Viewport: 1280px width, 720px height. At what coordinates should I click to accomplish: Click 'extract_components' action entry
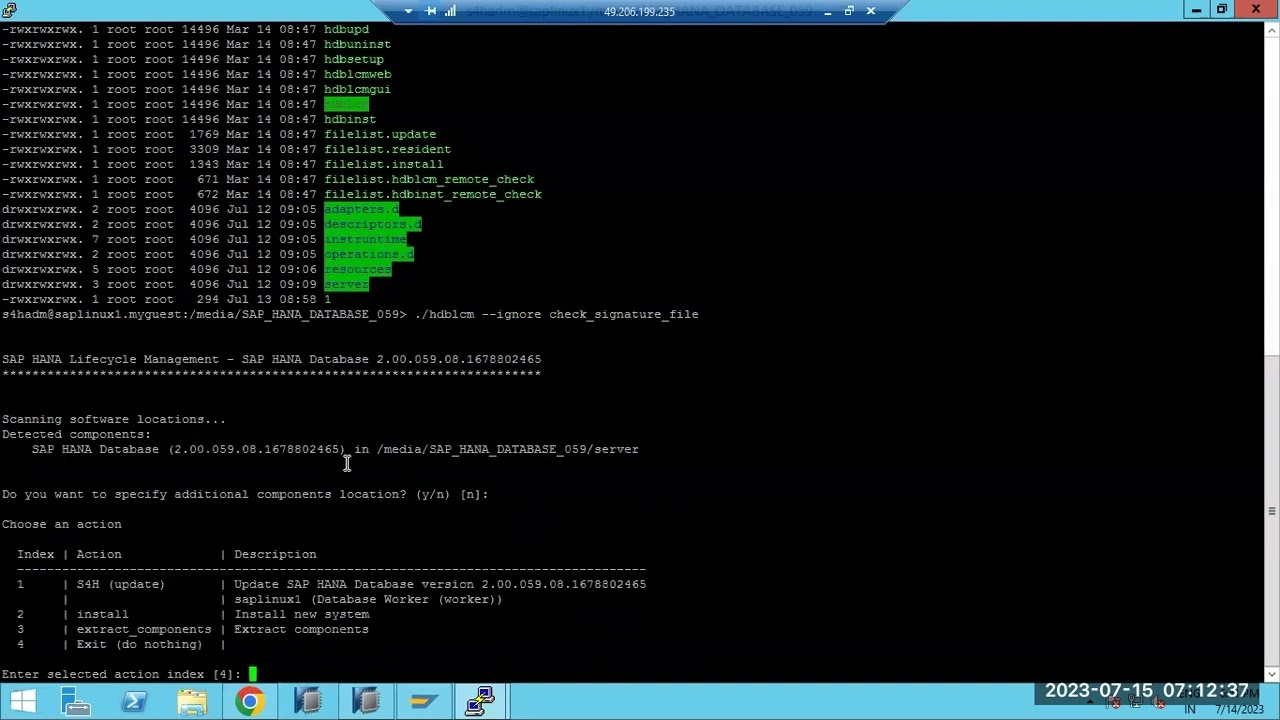(144, 629)
